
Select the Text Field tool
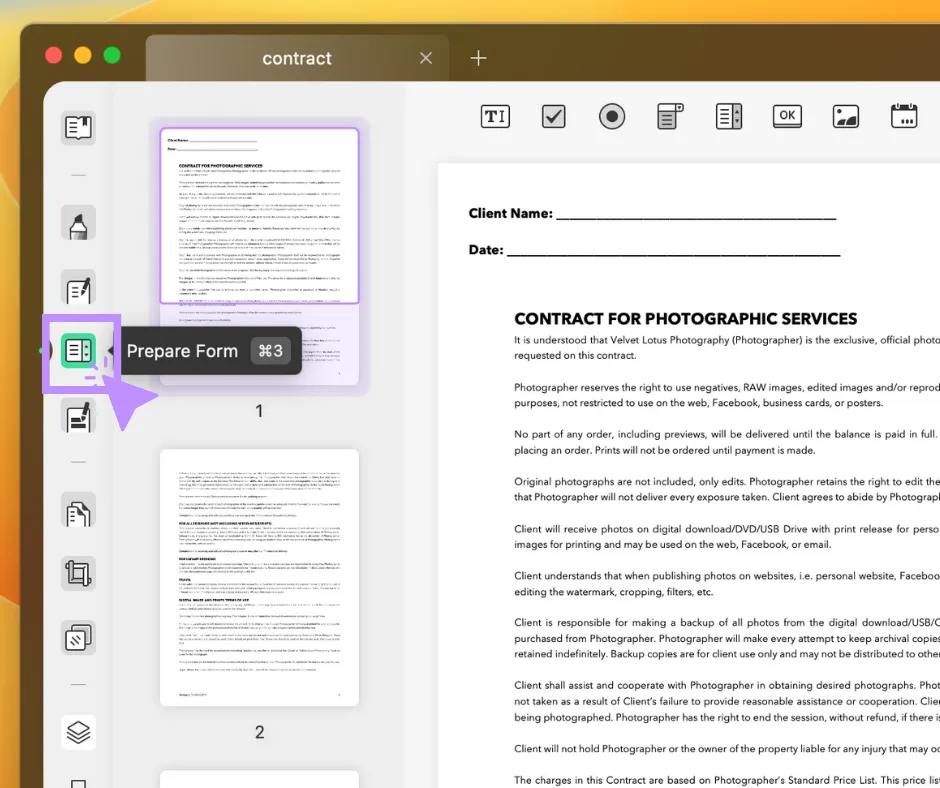(495, 116)
